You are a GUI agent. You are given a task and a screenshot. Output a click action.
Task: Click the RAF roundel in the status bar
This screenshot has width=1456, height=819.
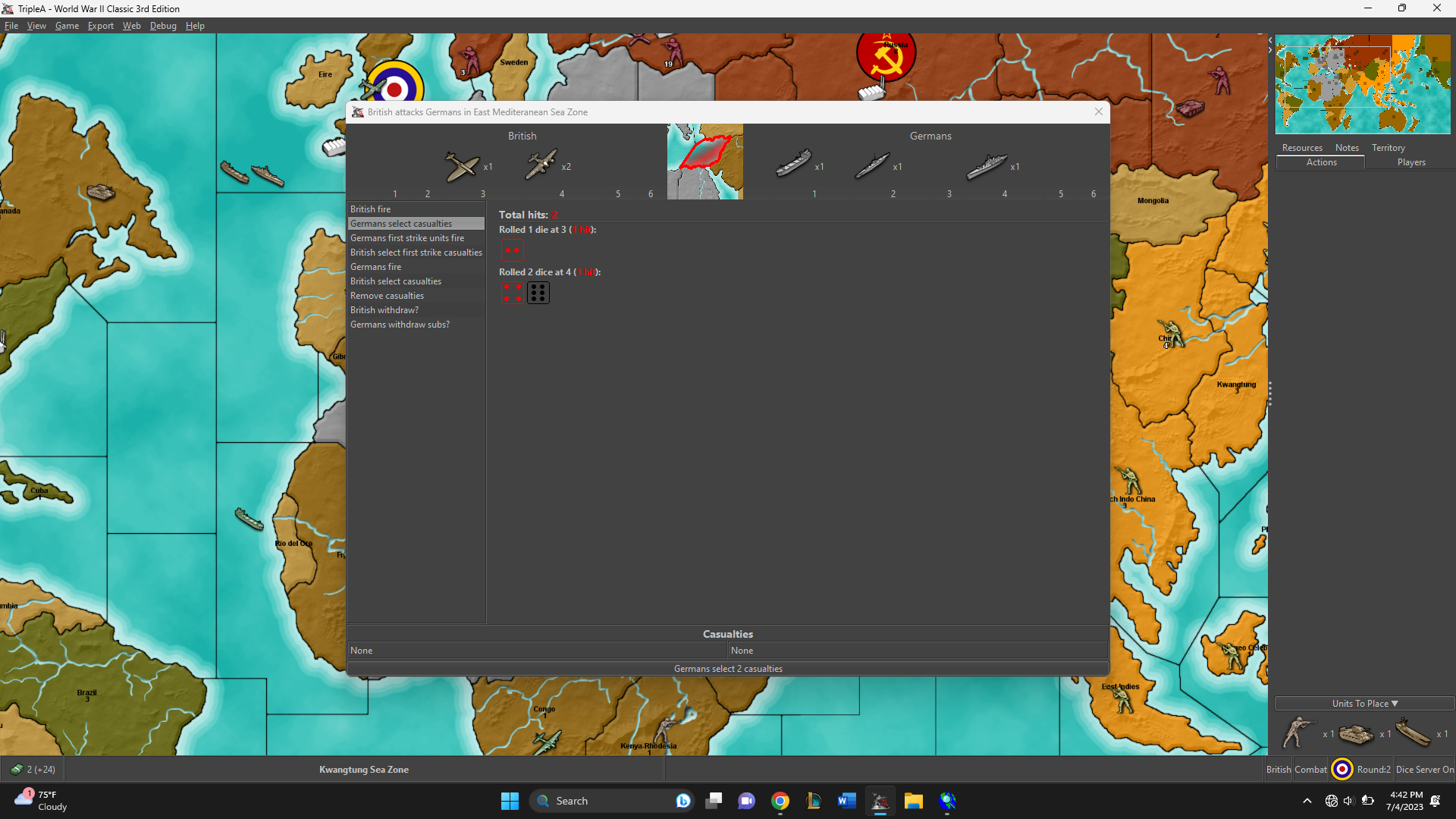(x=1341, y=769)
